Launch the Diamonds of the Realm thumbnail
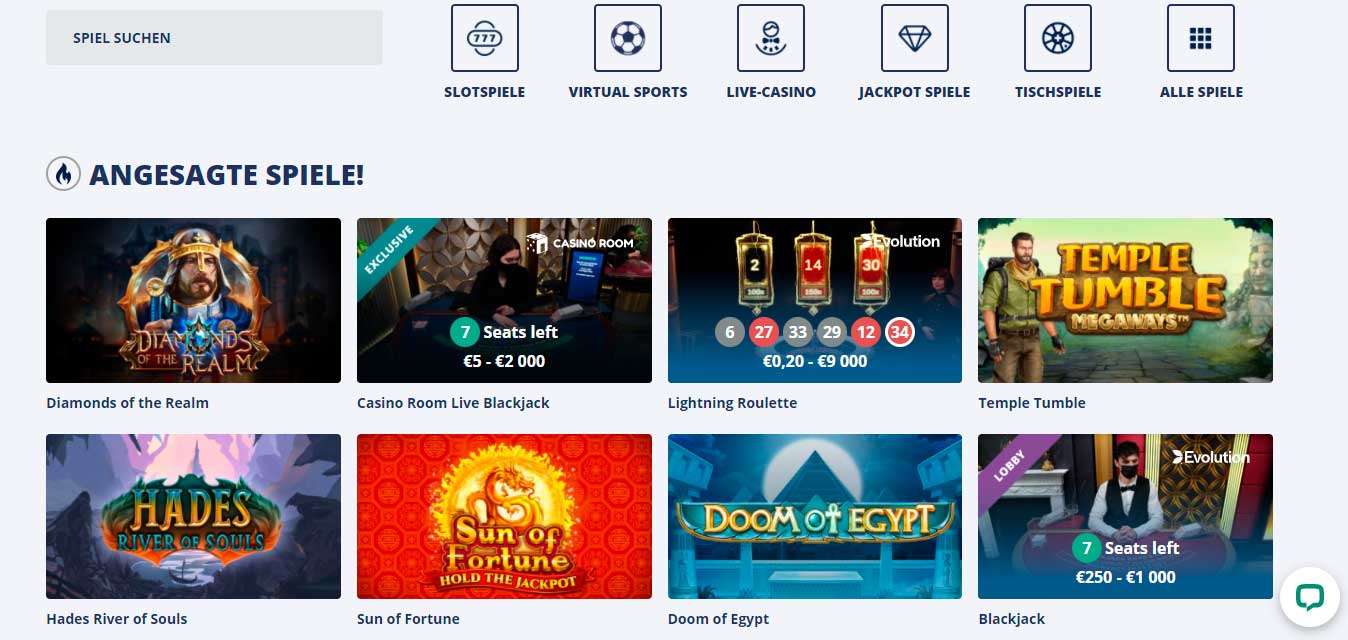Viewport: 1348px width, 640px height. pyautogui.click(x=193, y=300)
